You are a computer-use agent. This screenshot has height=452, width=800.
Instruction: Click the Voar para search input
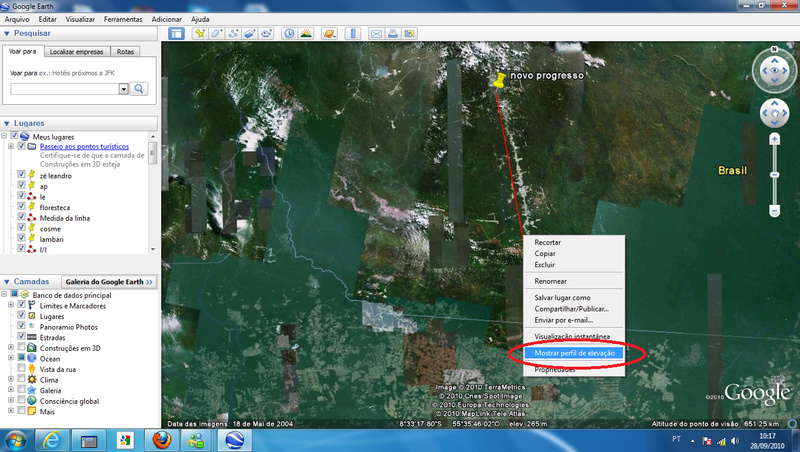tap(64, 89)
